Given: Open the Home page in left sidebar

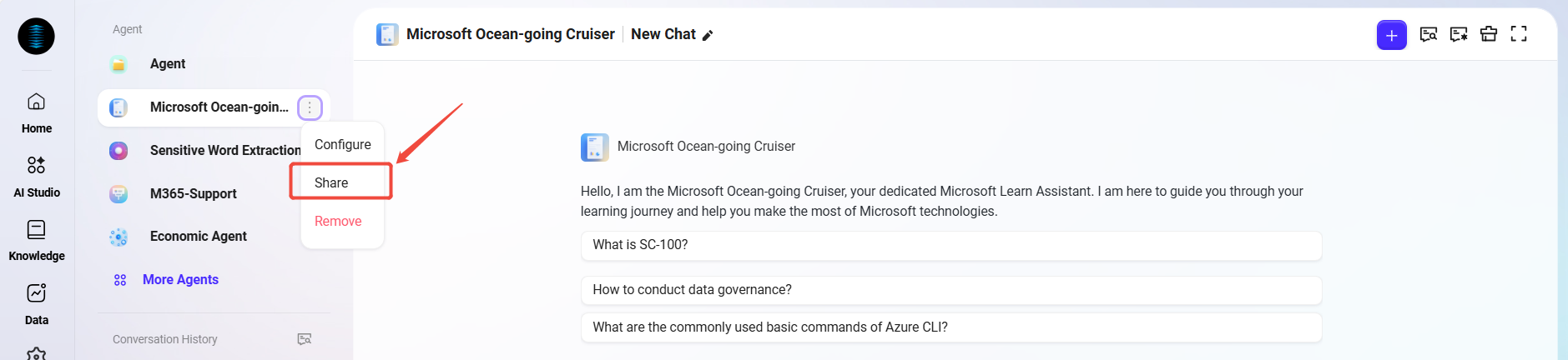Looking at the screenshot, I should (37, 112).
